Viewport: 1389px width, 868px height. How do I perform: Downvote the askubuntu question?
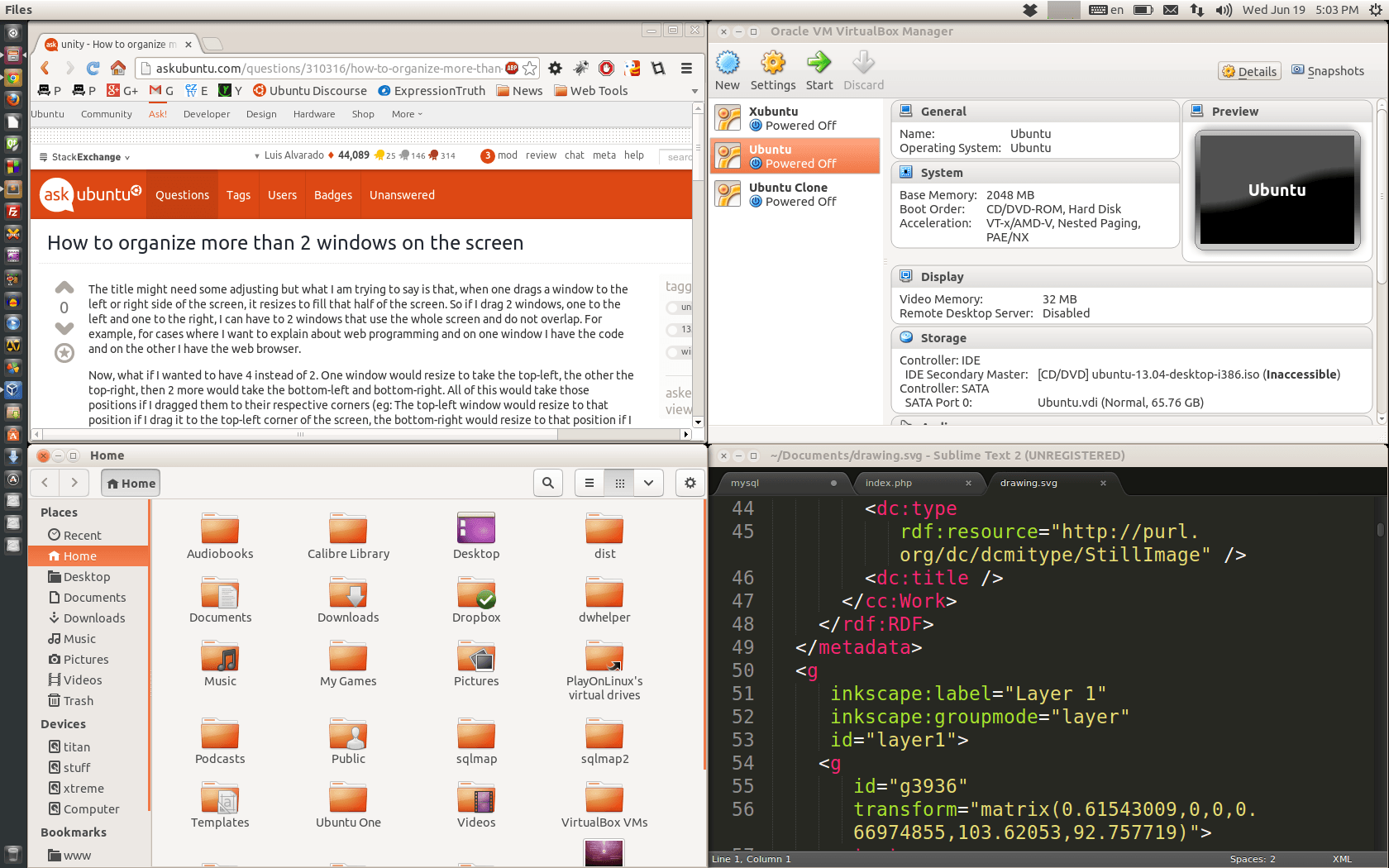coord(64,328)
